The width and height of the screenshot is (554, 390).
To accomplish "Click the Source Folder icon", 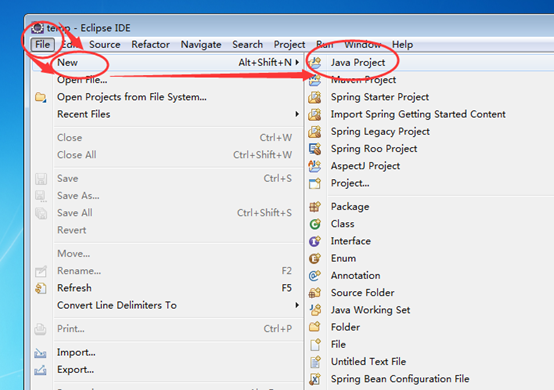I will click(x=315, y=293).
